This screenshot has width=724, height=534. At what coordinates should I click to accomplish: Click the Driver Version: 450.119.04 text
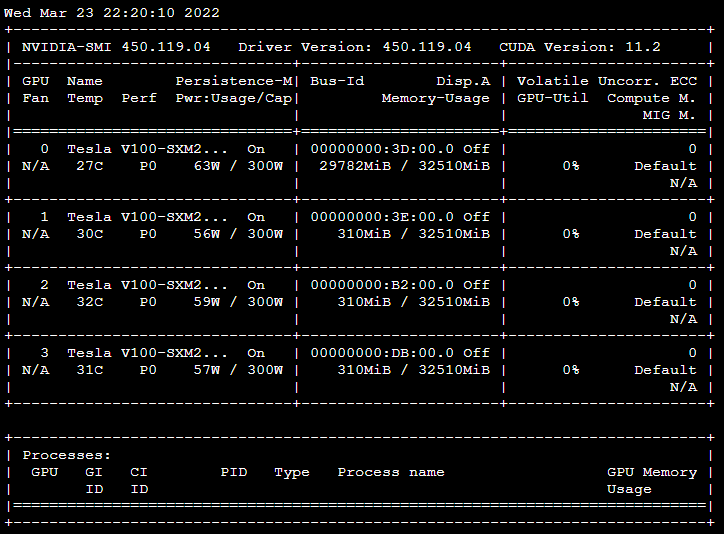click(355, 47)
